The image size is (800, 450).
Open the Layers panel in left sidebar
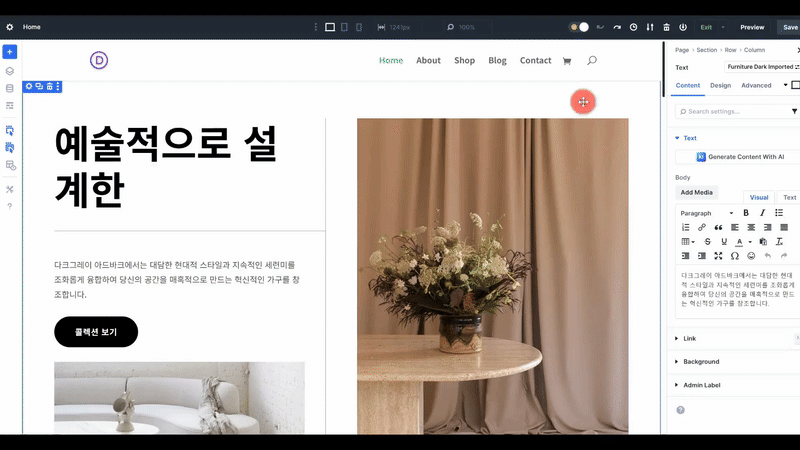click(10, 71)
